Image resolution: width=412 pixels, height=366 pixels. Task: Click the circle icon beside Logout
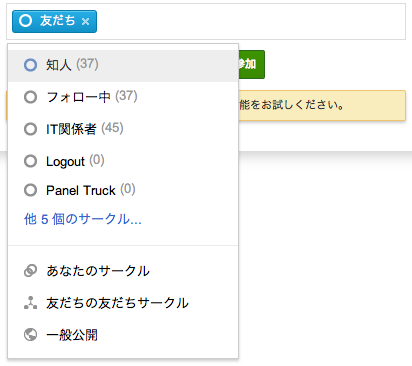point(30,161)
